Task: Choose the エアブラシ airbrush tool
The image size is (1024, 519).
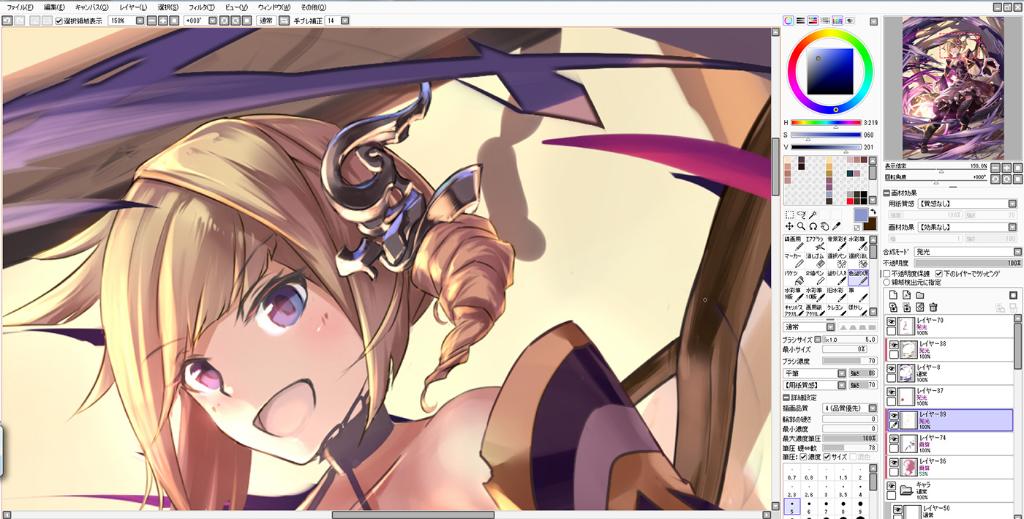Action: click(x=814, y=244)
